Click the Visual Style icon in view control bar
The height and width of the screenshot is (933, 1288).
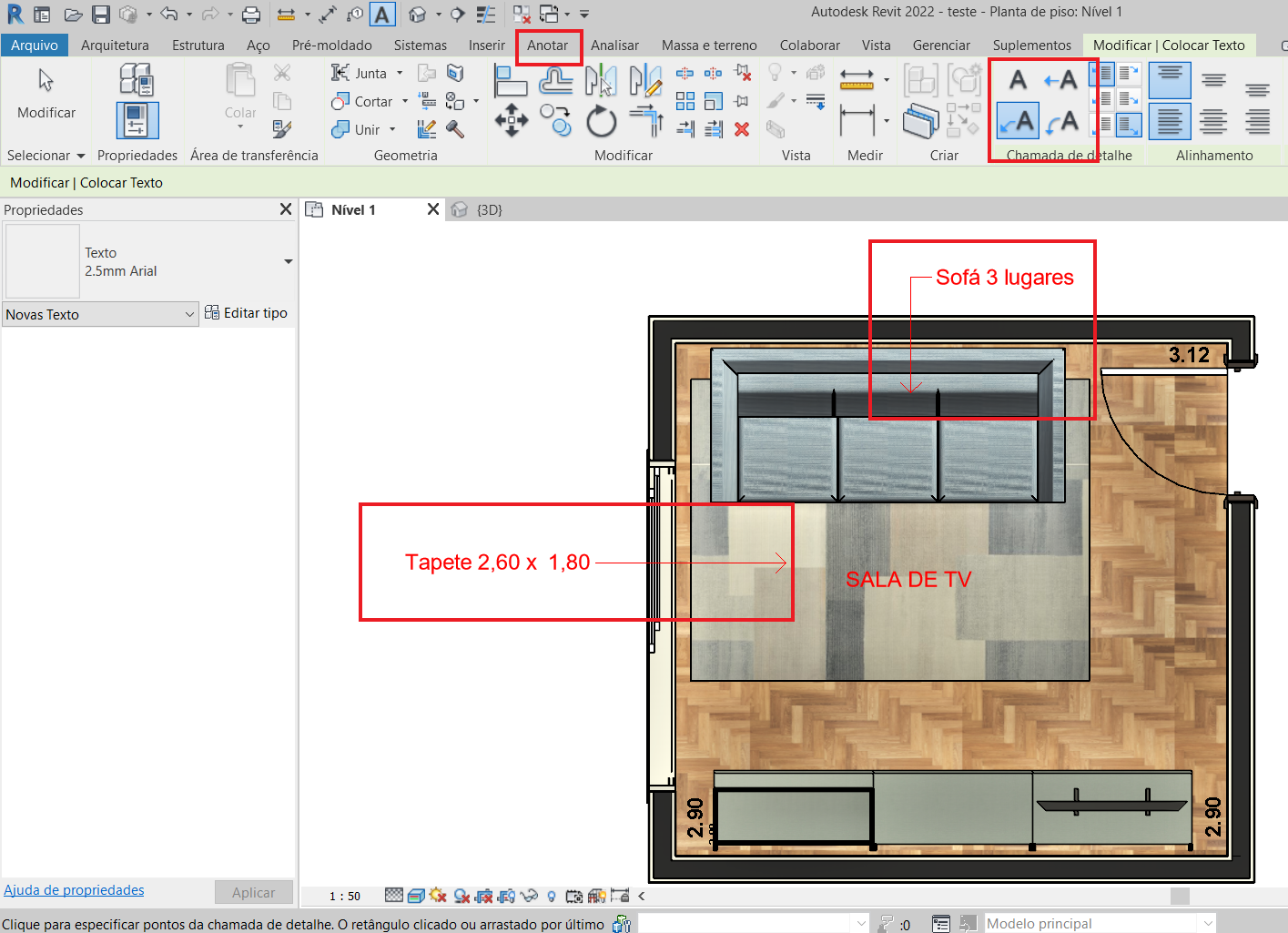(416, 896)
